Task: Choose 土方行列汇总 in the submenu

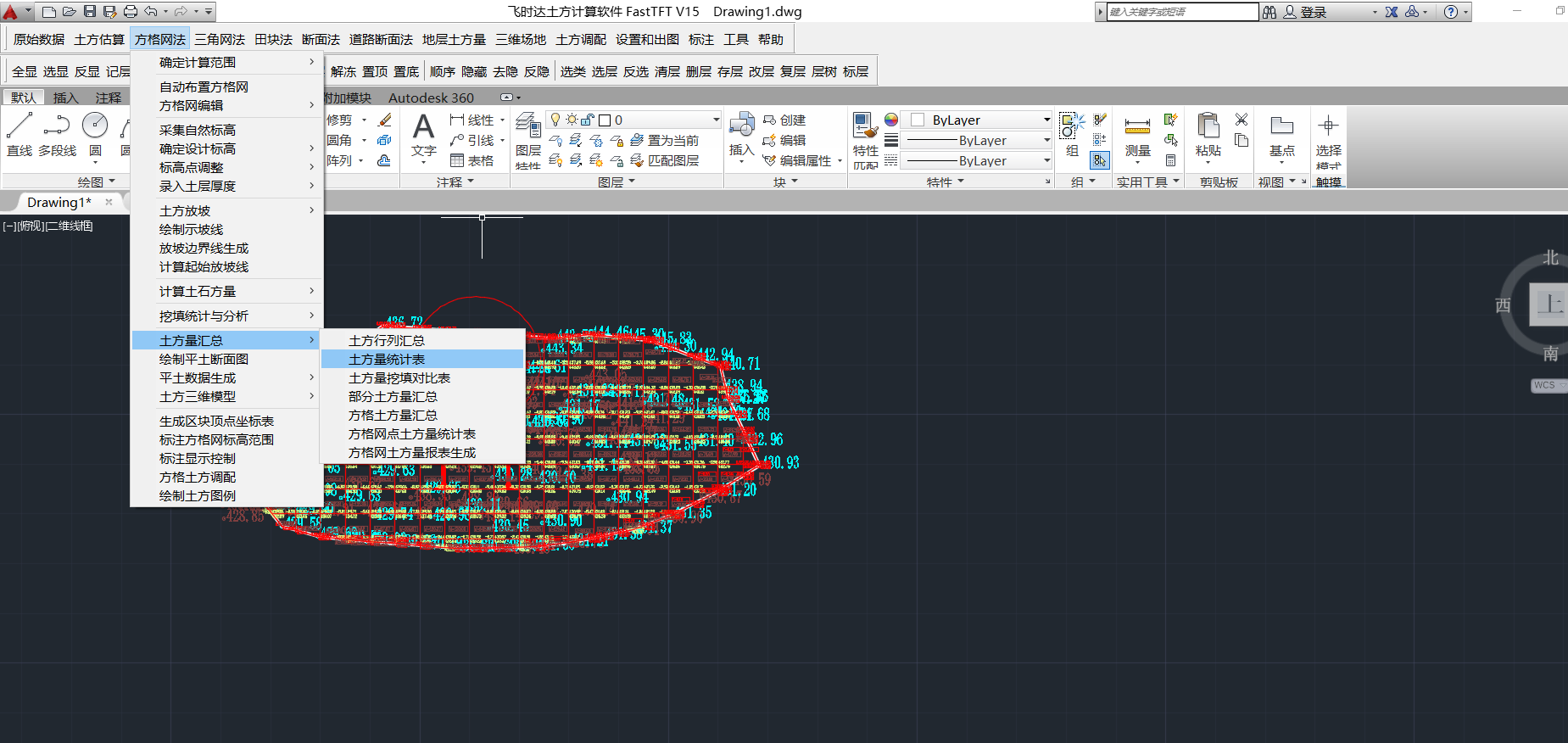Action: tap(421, 340)
